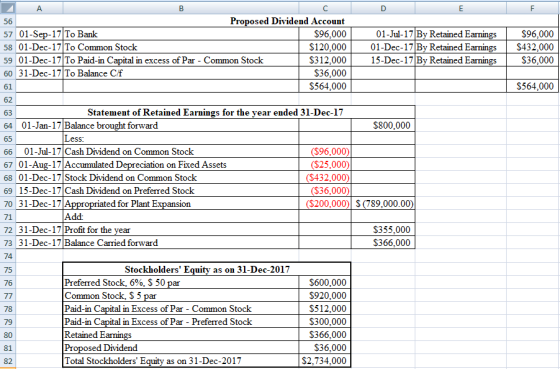This screenshot has height=369, width=560.
Task: Select the $366,000 cell in row 73
Action: point(383,243)
